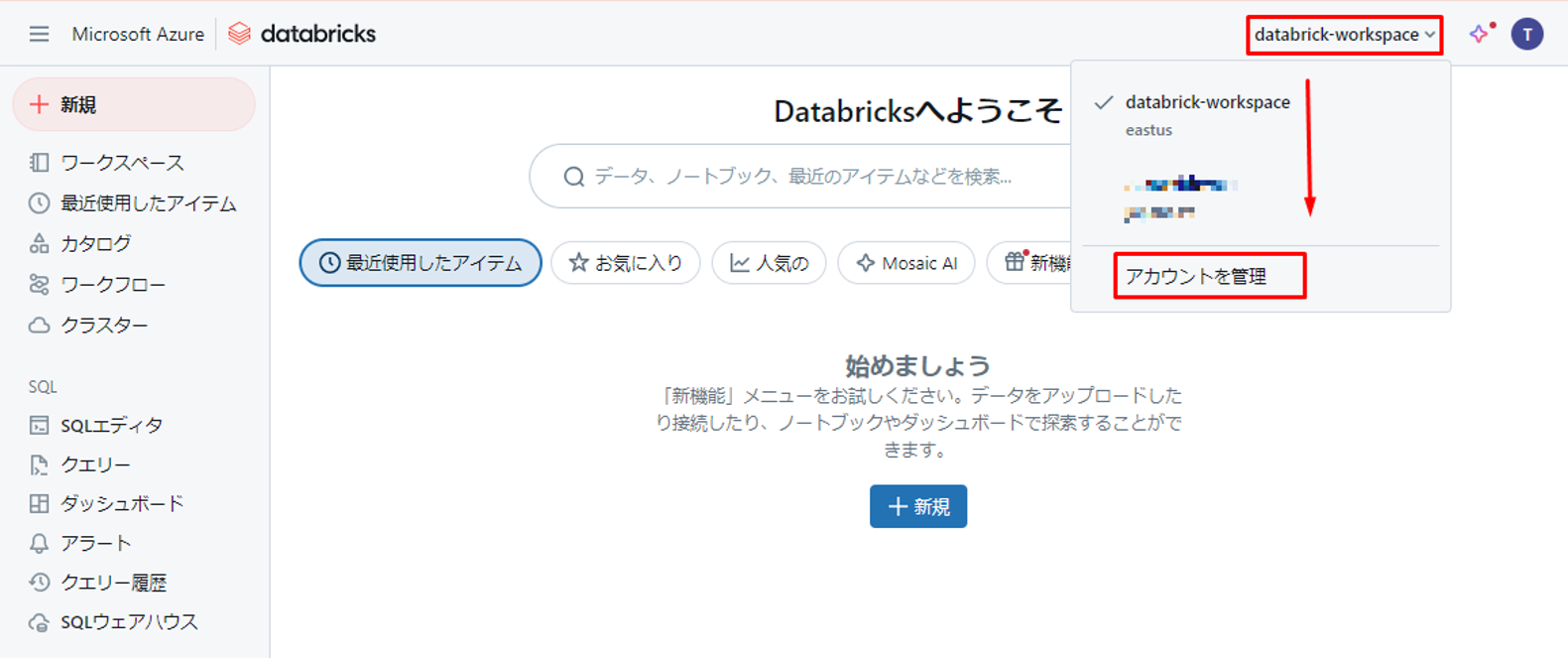This screenshot has height=658, width=1568.
Task: Switch to Mosaic AI tab
Action: tap(906, 263)
